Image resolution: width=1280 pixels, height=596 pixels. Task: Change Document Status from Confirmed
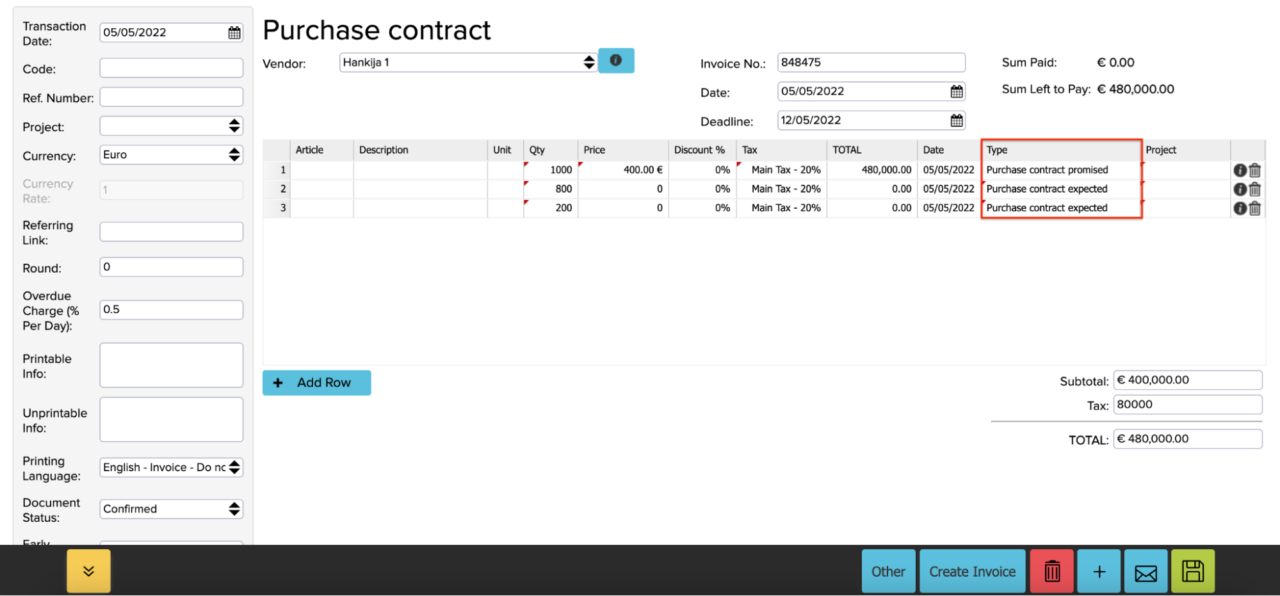pyautogui.click(x=171, y=509)
